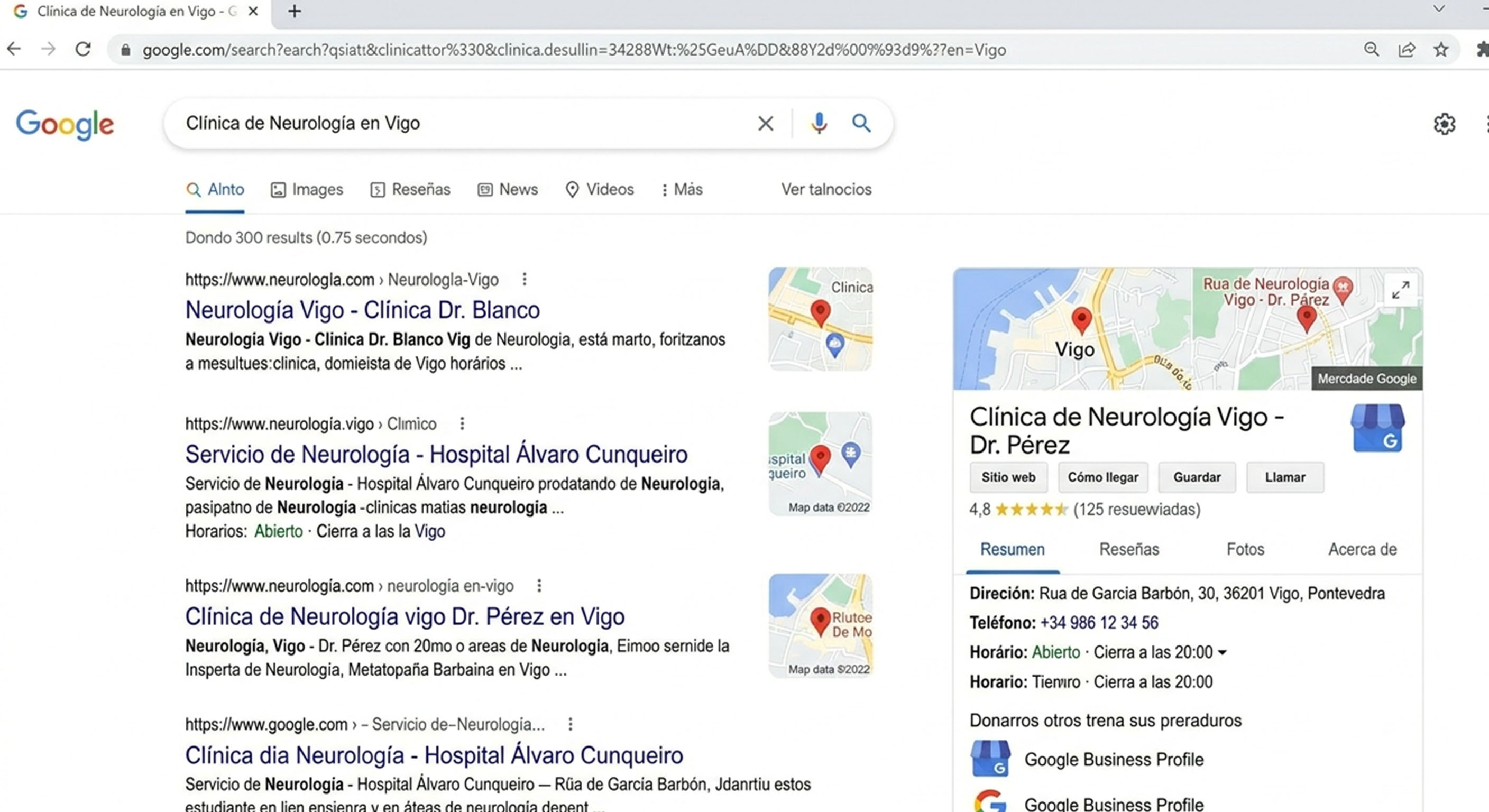Select the Alnto search tab

click(215, 190)
